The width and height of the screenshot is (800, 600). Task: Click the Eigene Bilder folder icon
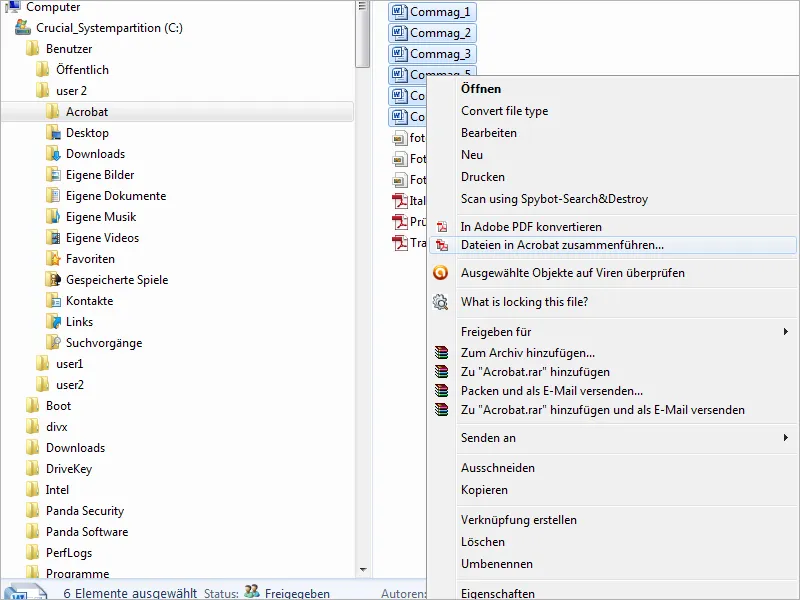click(x=53, y=174)
